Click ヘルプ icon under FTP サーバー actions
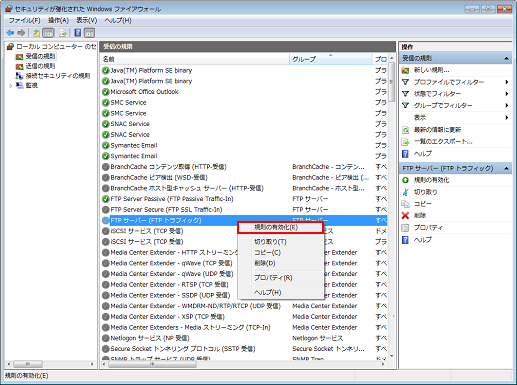 (405, 240)
